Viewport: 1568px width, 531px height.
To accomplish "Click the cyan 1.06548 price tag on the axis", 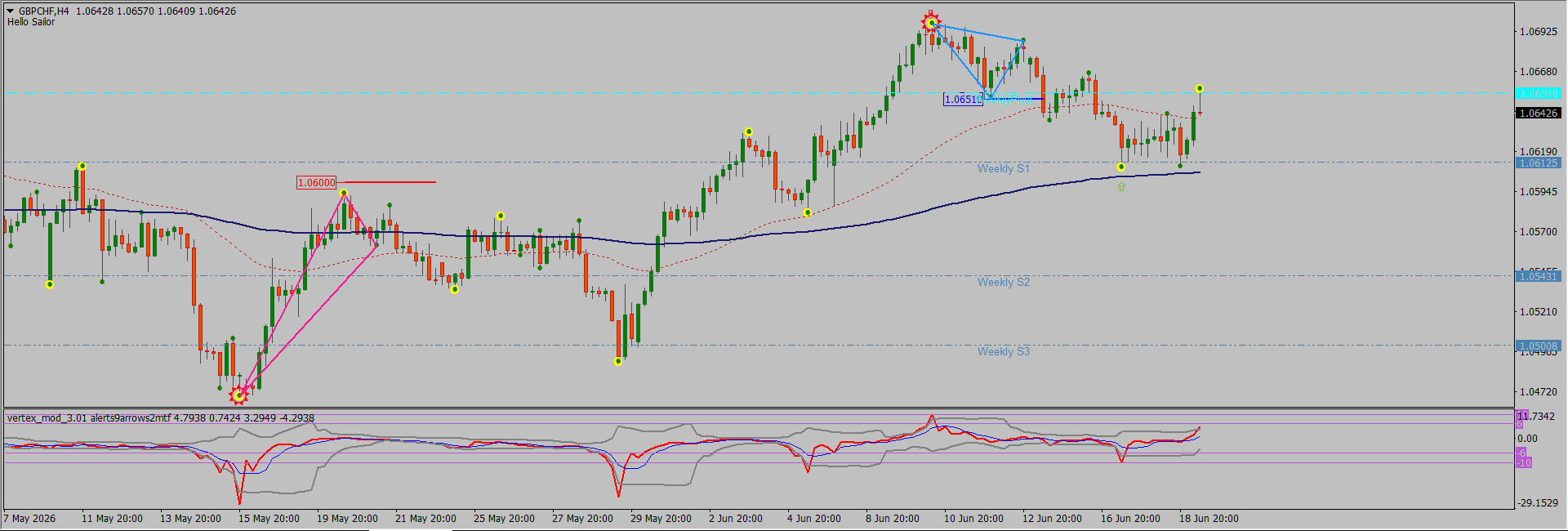I will tap(1539, 94).
